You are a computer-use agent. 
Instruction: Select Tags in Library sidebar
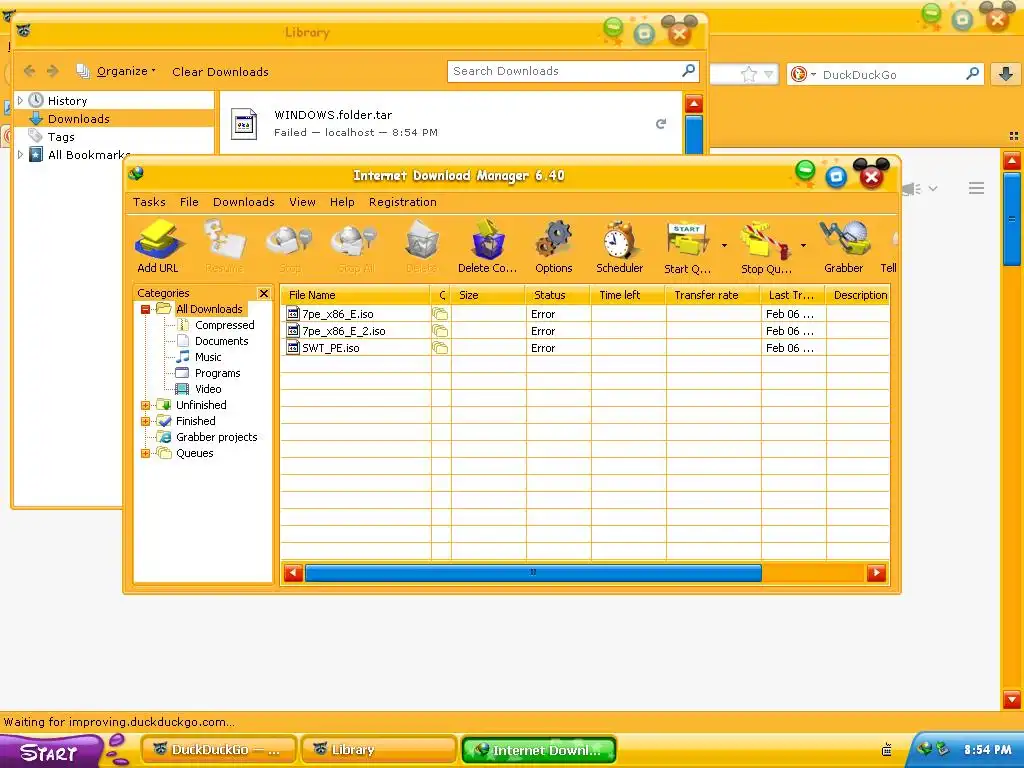pyautogui.click(x=61, y=137)
